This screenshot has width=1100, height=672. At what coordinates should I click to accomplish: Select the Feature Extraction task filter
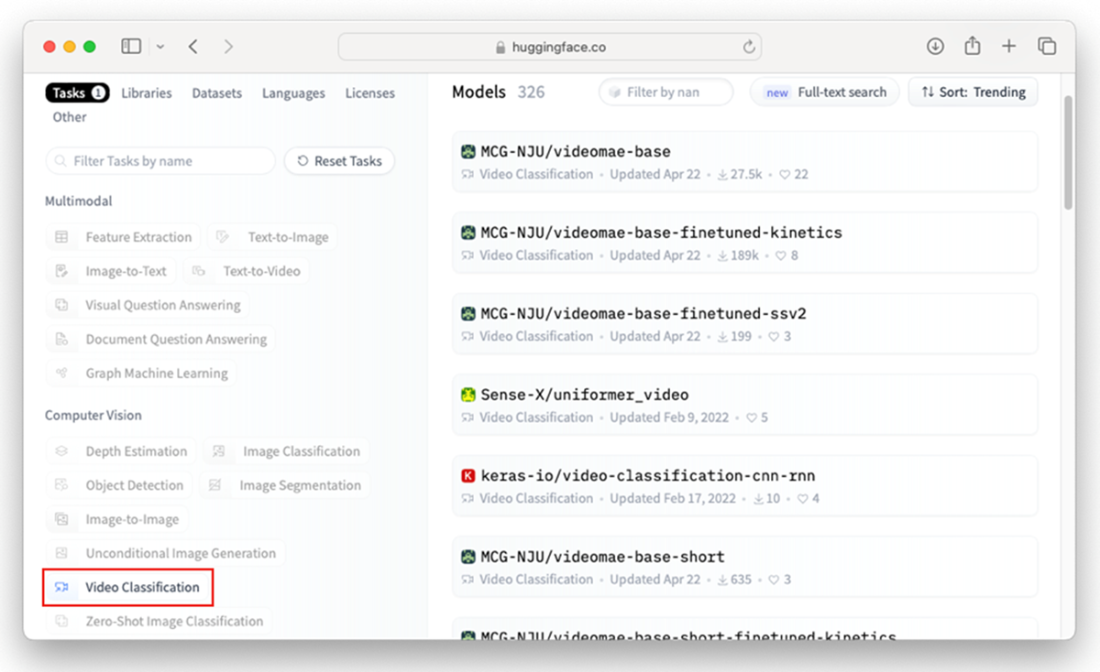[x=123, y=237]
